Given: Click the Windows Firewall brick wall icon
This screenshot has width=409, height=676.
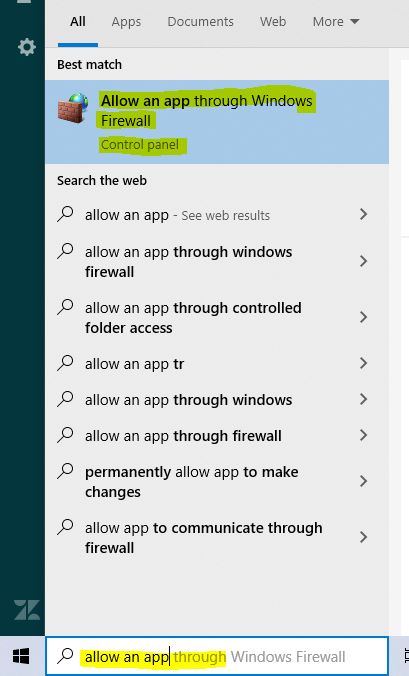Looking at the screenshot, I should pos(74,108).
